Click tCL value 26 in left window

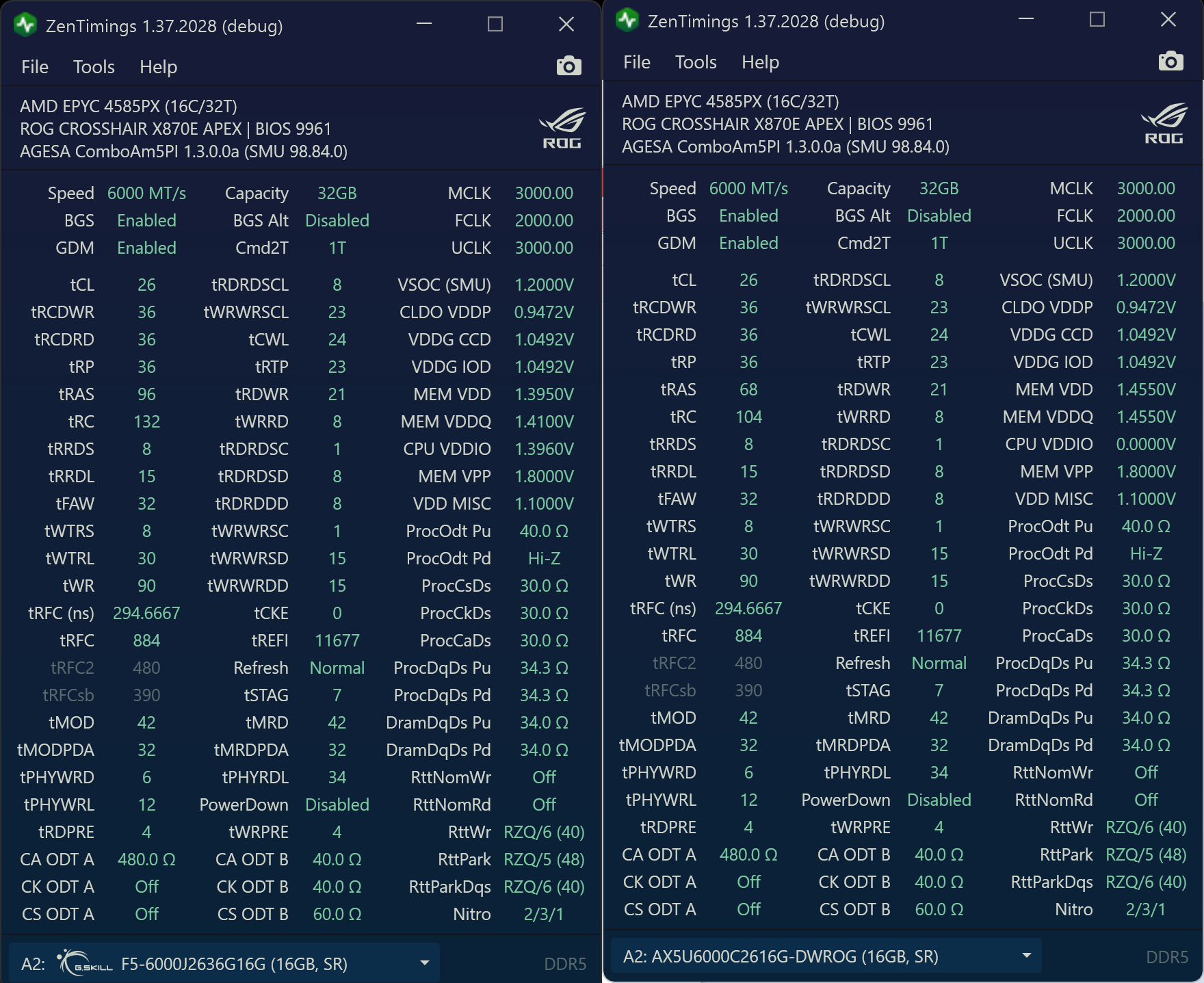pyautogui.click(x=146, y=285)
